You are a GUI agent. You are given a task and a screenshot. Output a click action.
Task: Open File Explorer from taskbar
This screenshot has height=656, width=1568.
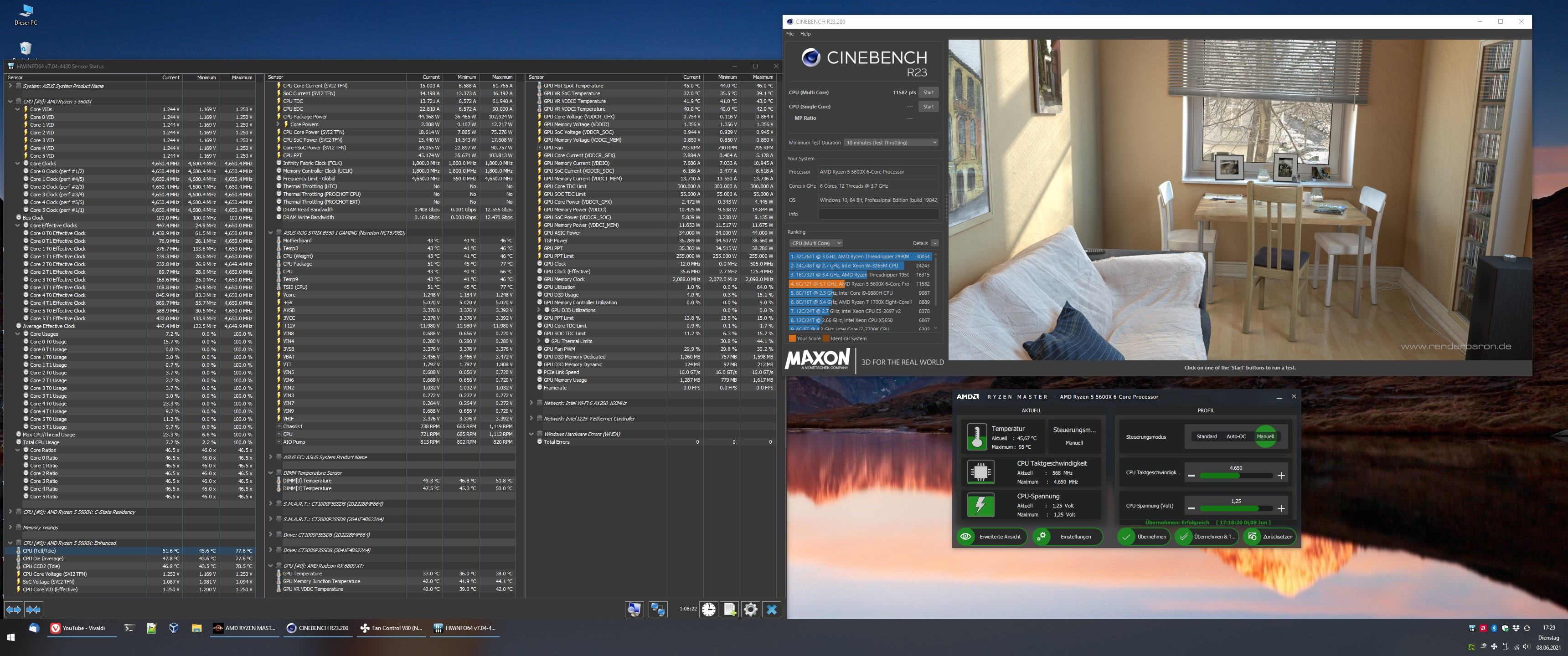tap(196, 628)
